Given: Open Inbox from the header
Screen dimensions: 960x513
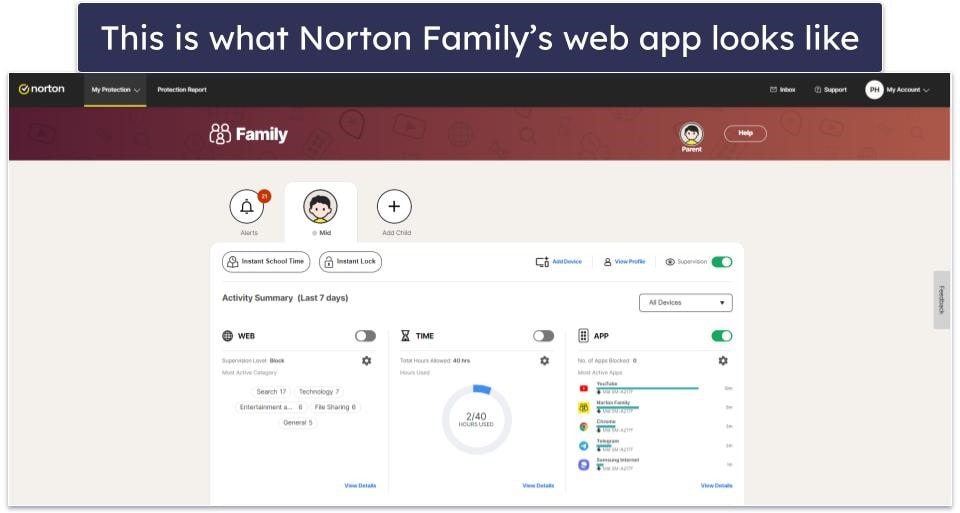Looking at the screenshot, I should 782,90.
